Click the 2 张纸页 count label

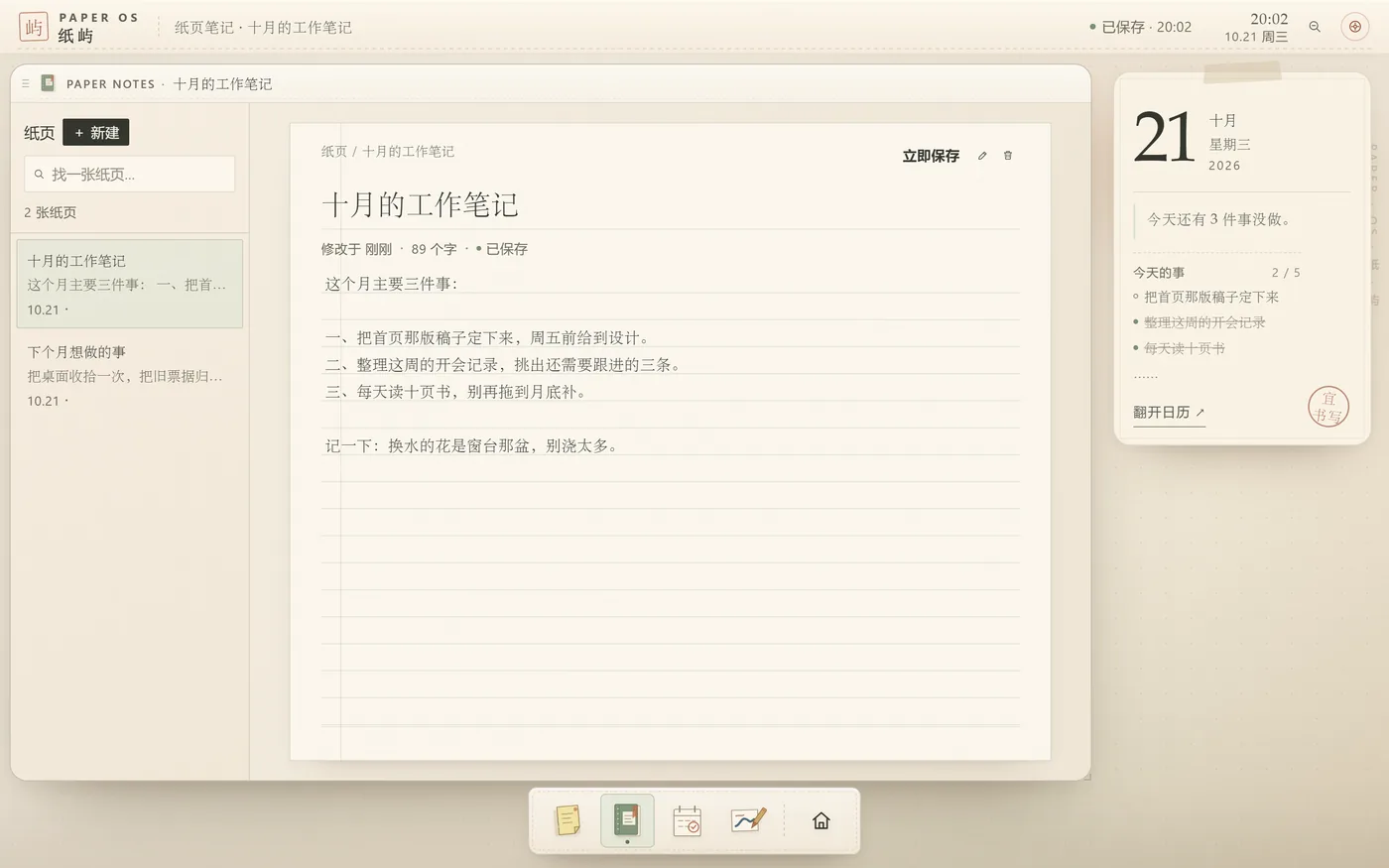(x=50, y=212)
